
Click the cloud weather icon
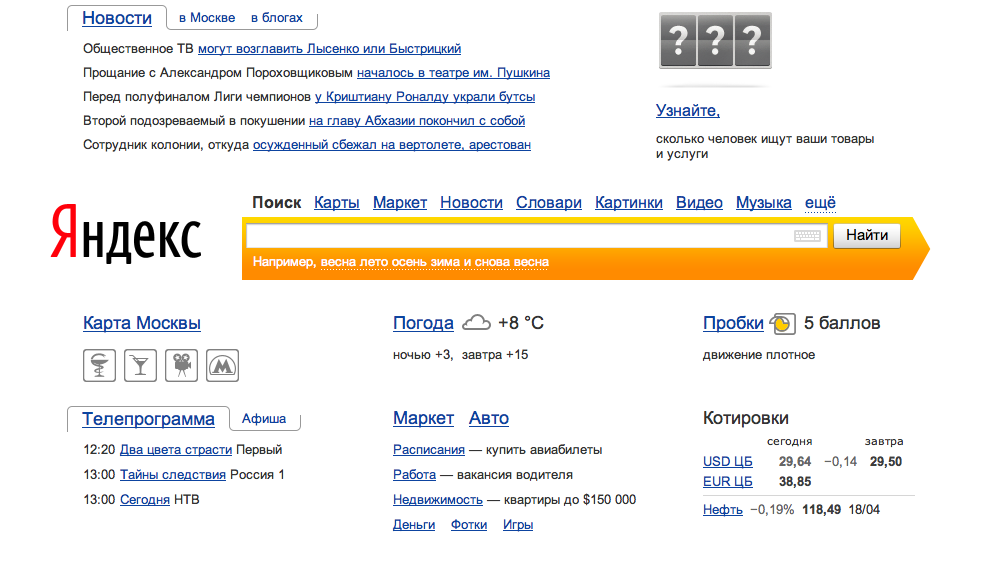pos(476,323)
